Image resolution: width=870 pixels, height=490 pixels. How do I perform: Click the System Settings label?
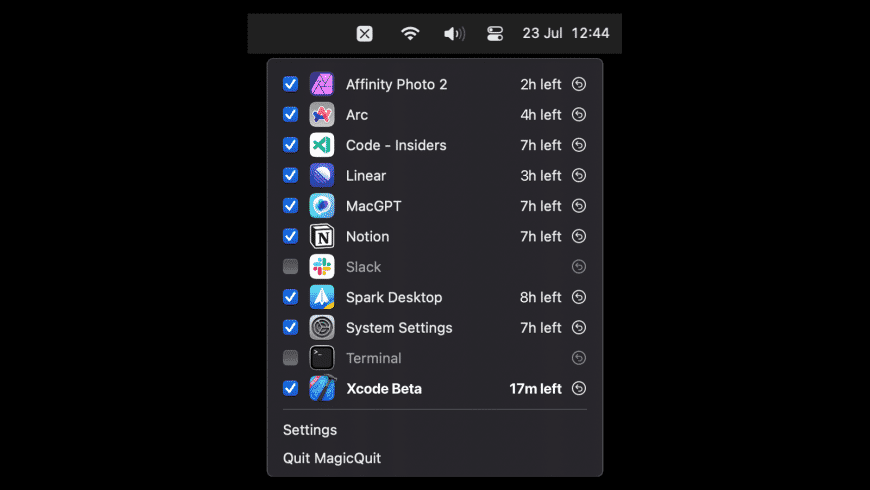[399, 328]
